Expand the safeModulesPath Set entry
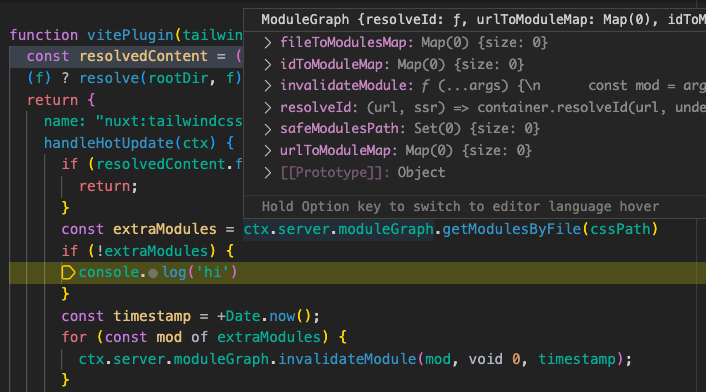 (x=268, y=129)
